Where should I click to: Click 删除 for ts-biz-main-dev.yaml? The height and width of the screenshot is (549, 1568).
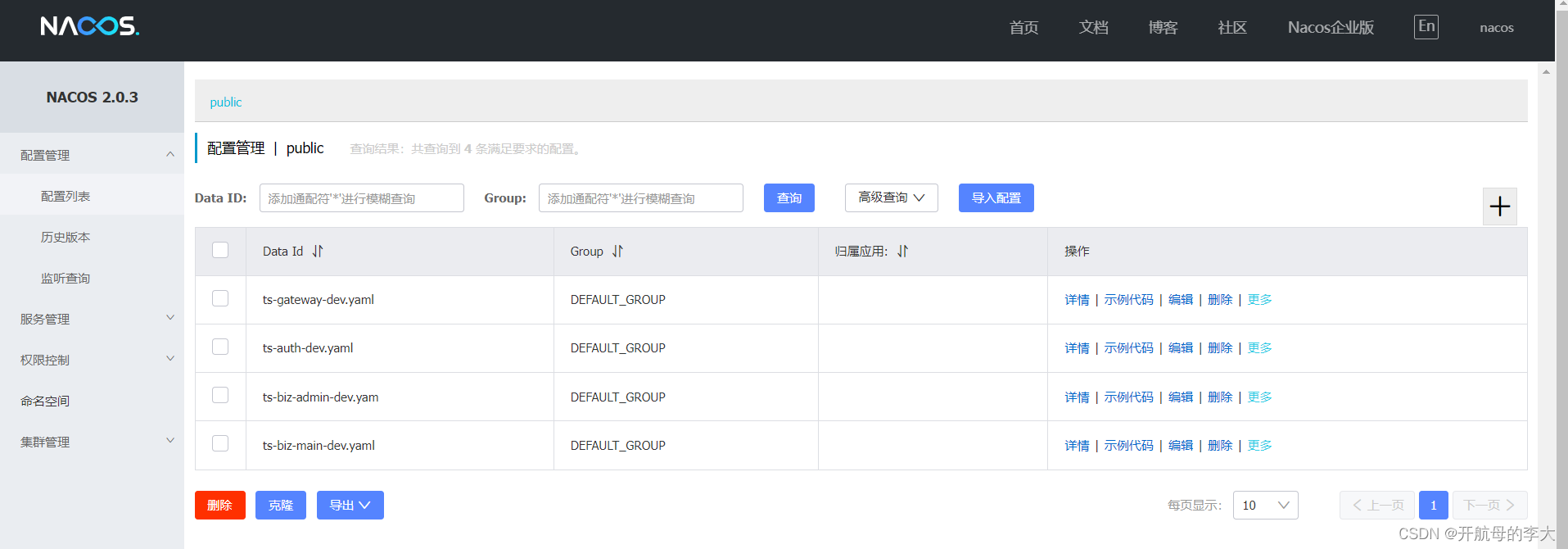point(1220,446)
